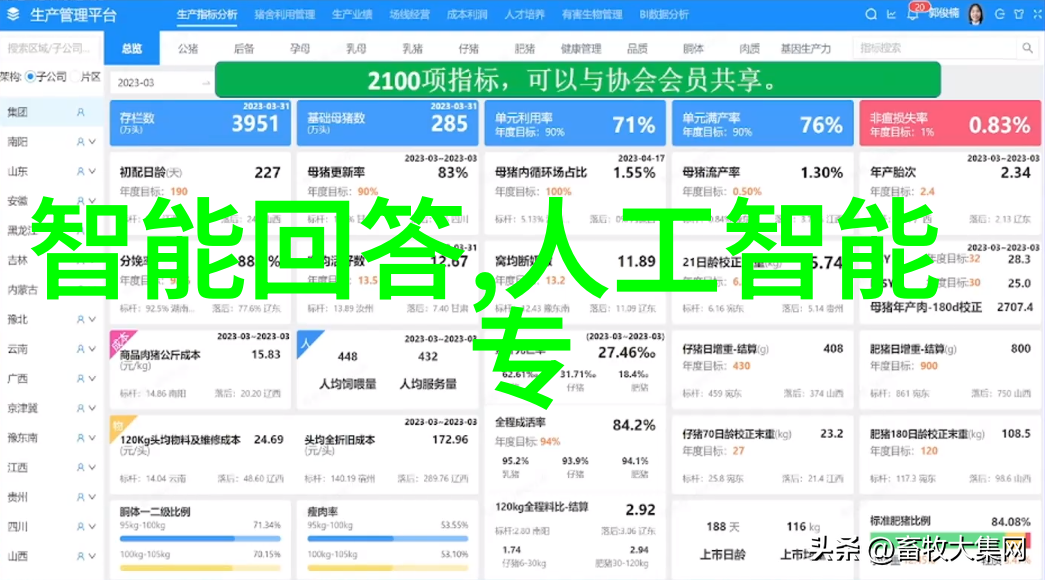Expand the 山东 region chevron

pyautogui.click(x=93, y=171)
